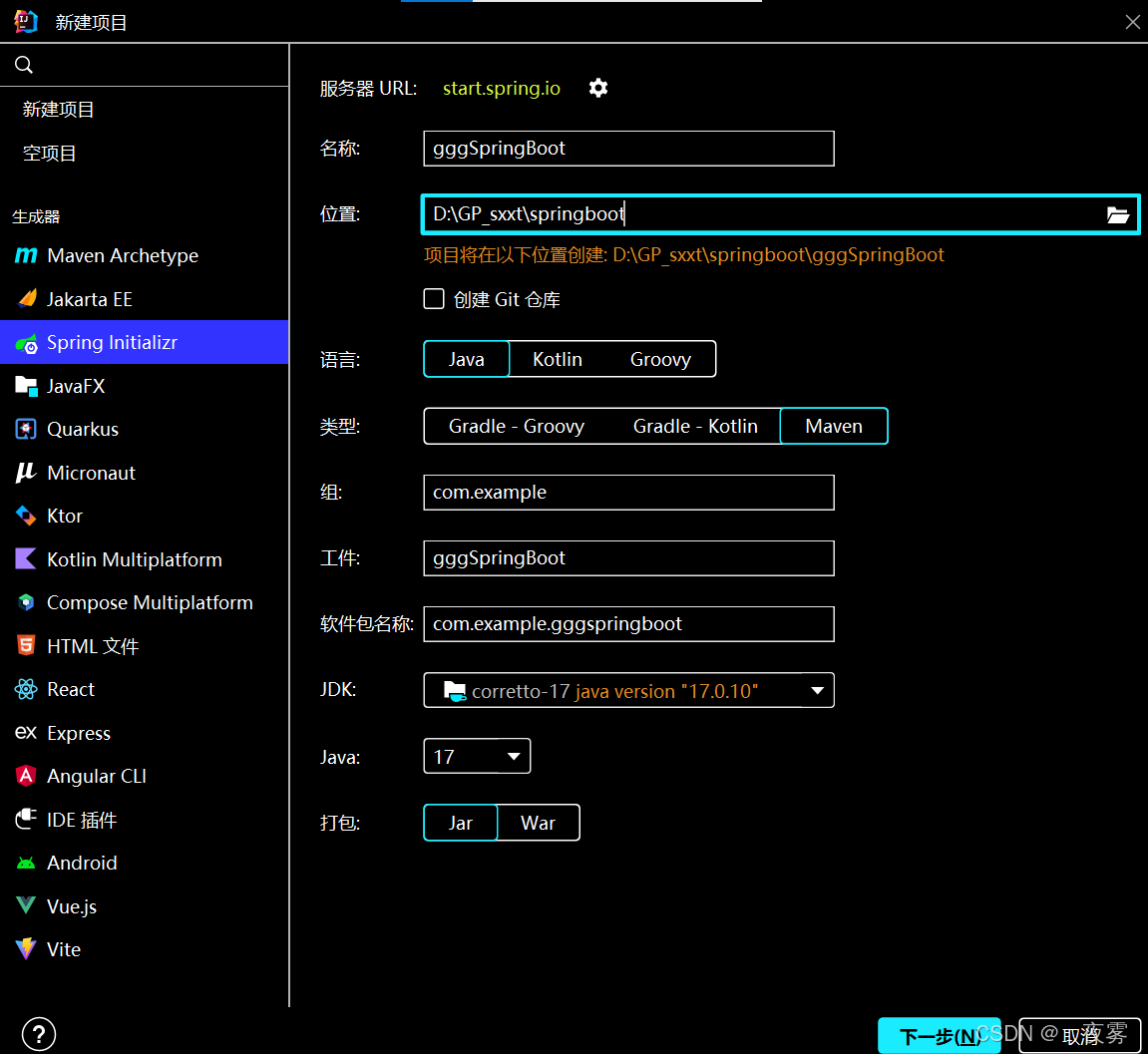Image resolution: width=1148 pixels, height=1054 pixels.
Task: Click the 取消 button
Action: tap(1080, 1036)
